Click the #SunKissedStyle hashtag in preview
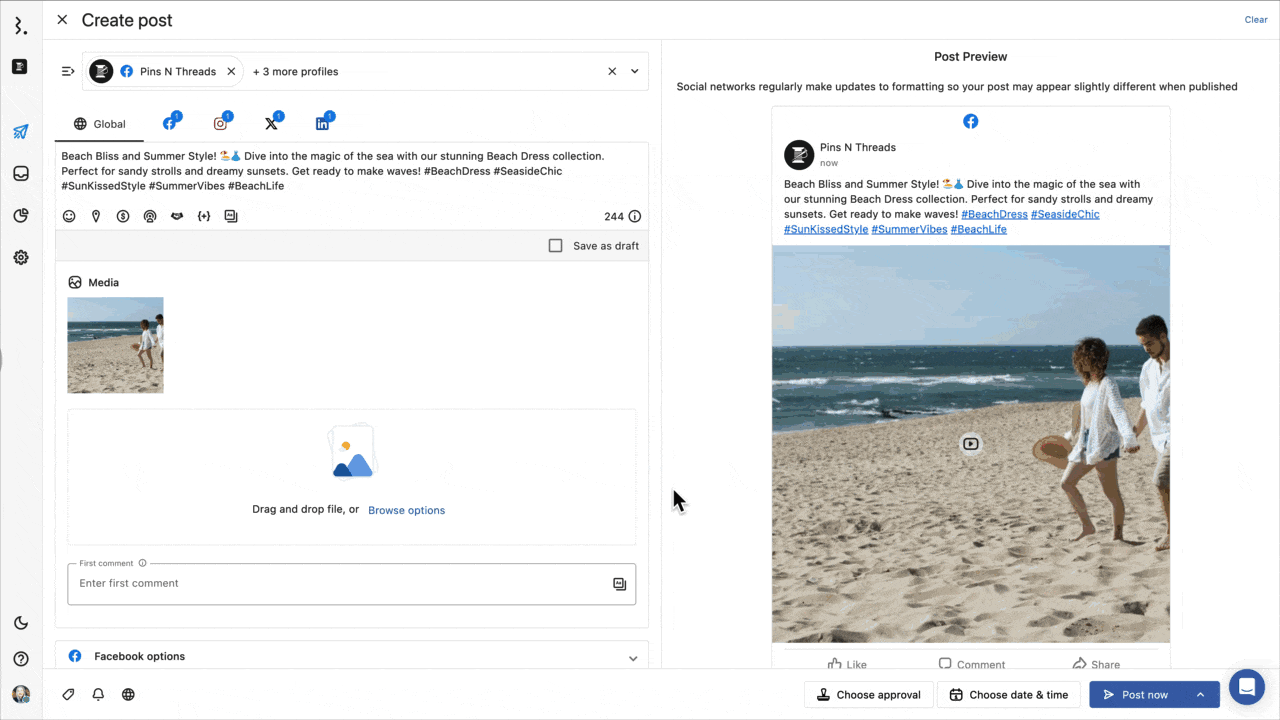The height and width of the screenshot is (720, 1280). tap(826, 229)
